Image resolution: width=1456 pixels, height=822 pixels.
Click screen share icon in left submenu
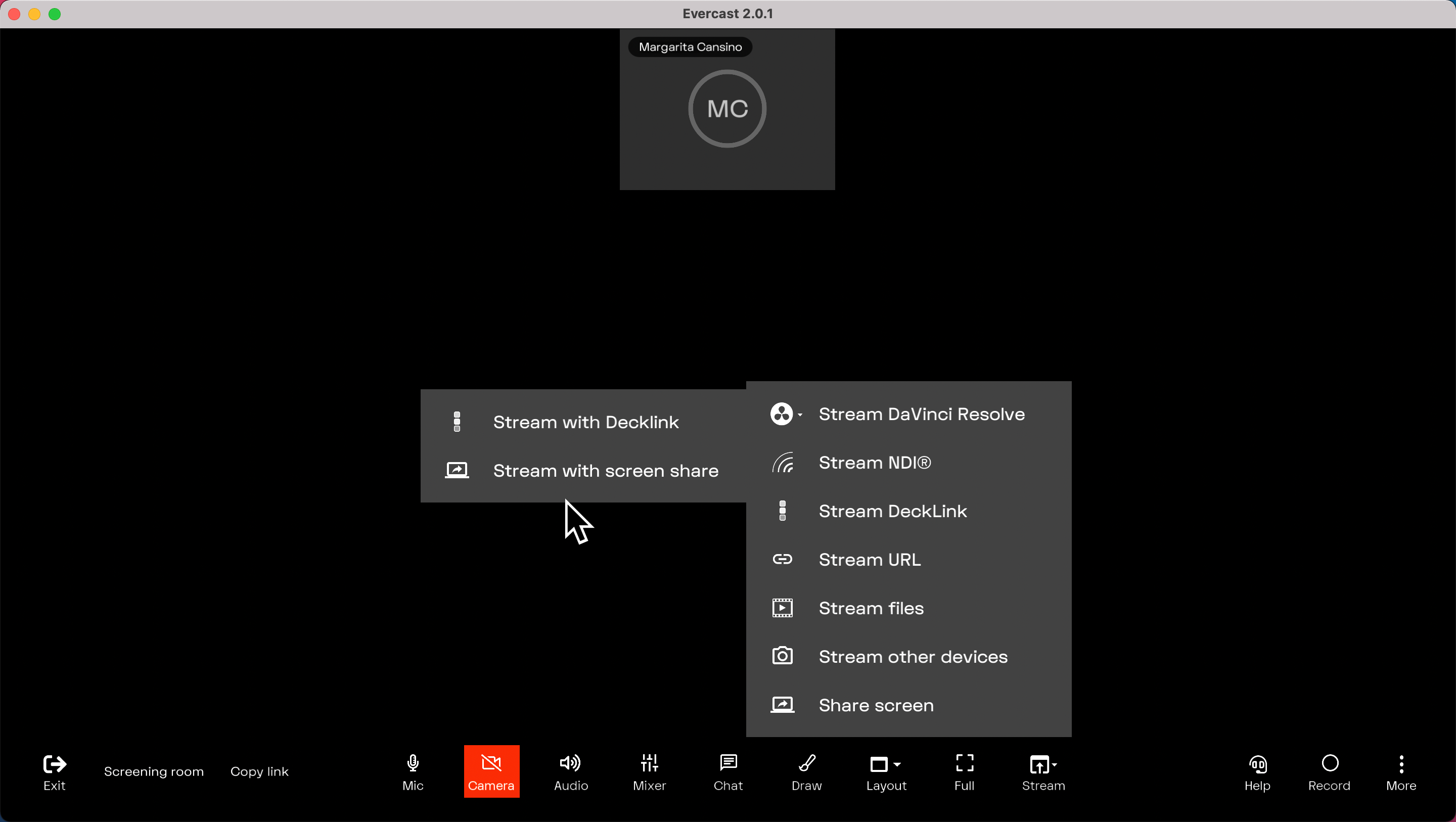(457, 470)
